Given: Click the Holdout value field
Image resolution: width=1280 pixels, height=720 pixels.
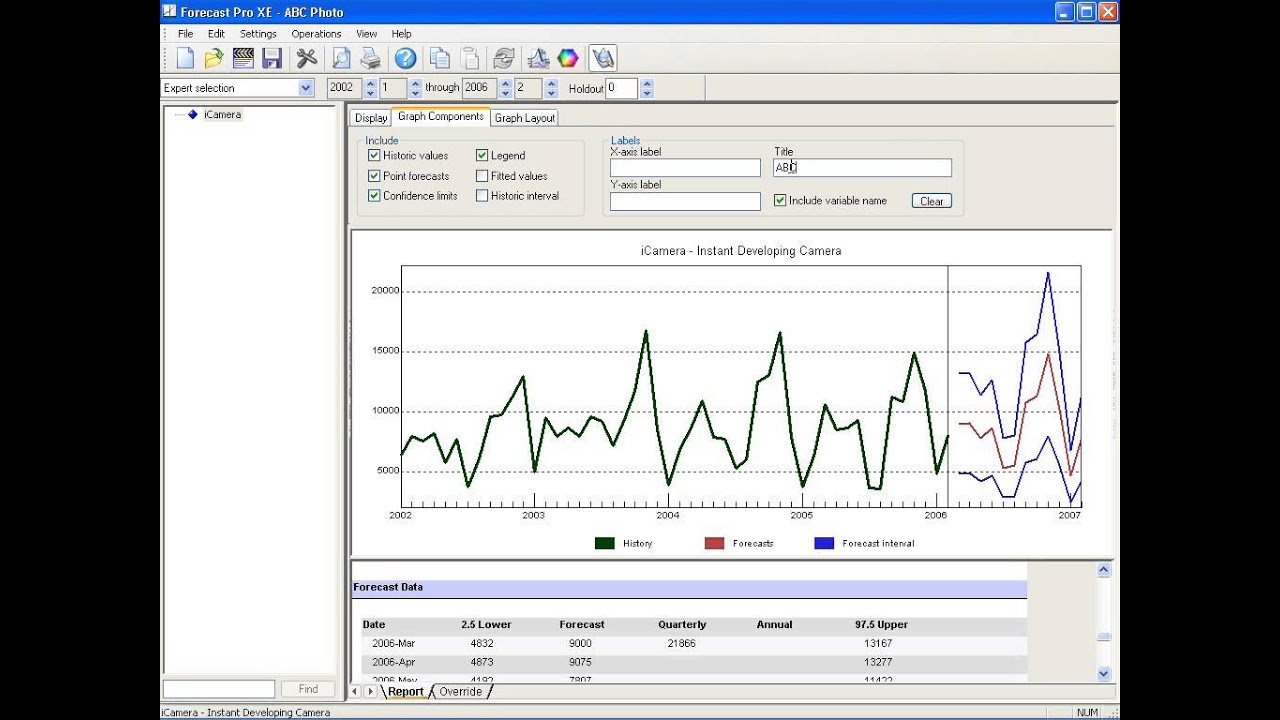Looking at the screenshot, I should [x=622, y=88].
